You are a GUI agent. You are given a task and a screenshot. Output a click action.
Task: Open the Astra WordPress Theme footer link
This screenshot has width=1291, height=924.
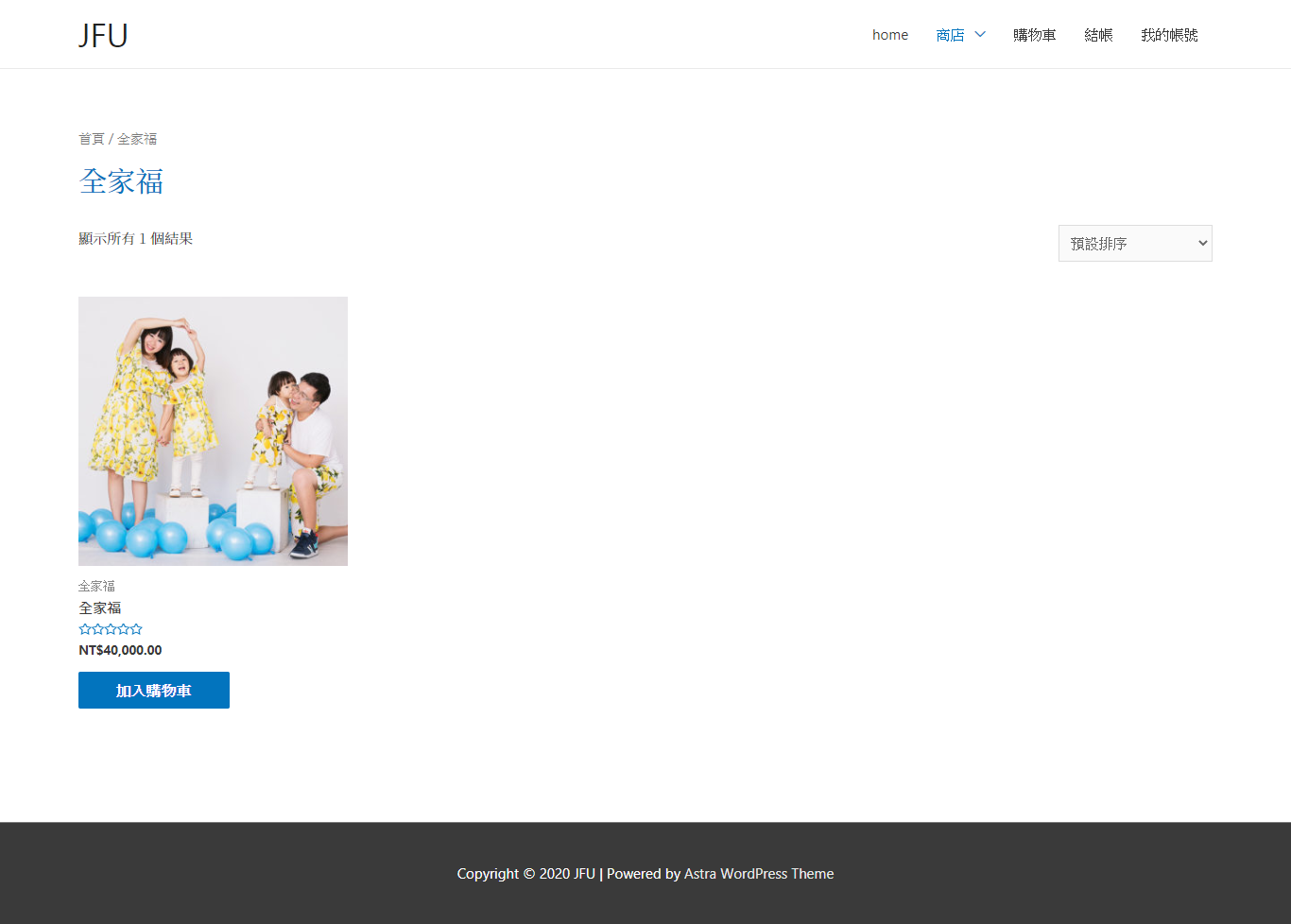(758, 874)
